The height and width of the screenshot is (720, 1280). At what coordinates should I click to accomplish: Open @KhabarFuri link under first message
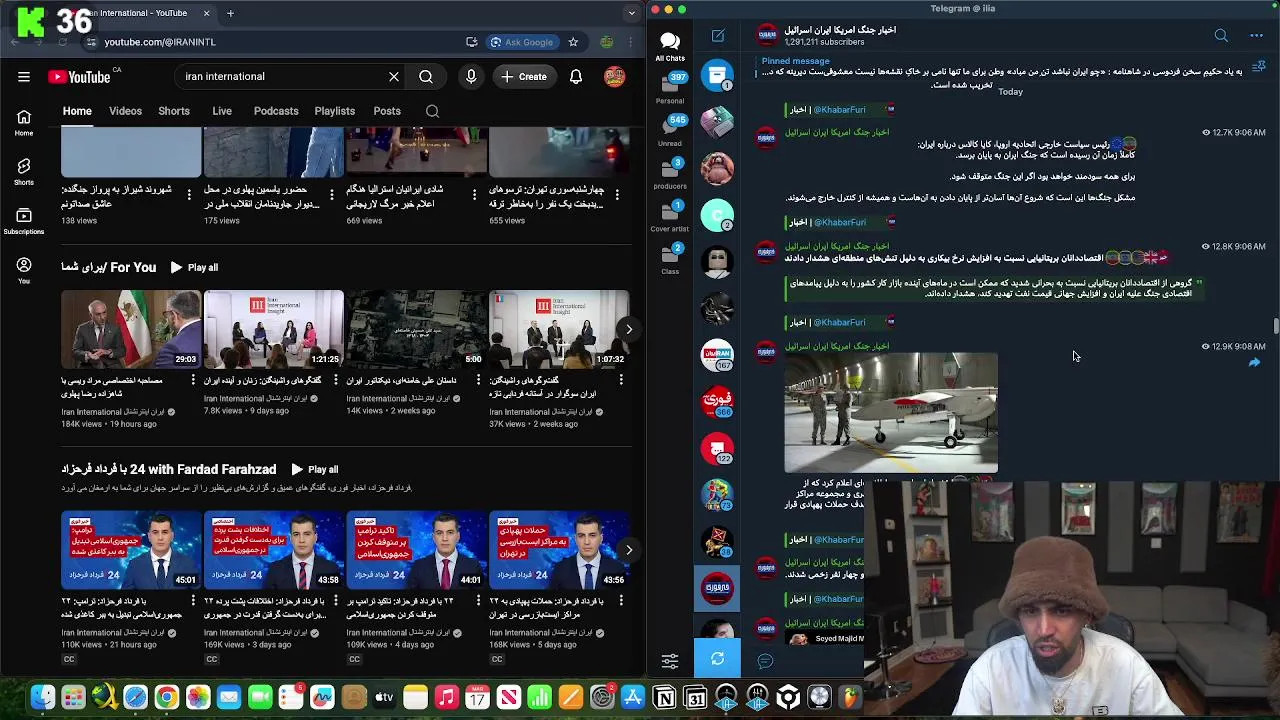pos(840,110)
